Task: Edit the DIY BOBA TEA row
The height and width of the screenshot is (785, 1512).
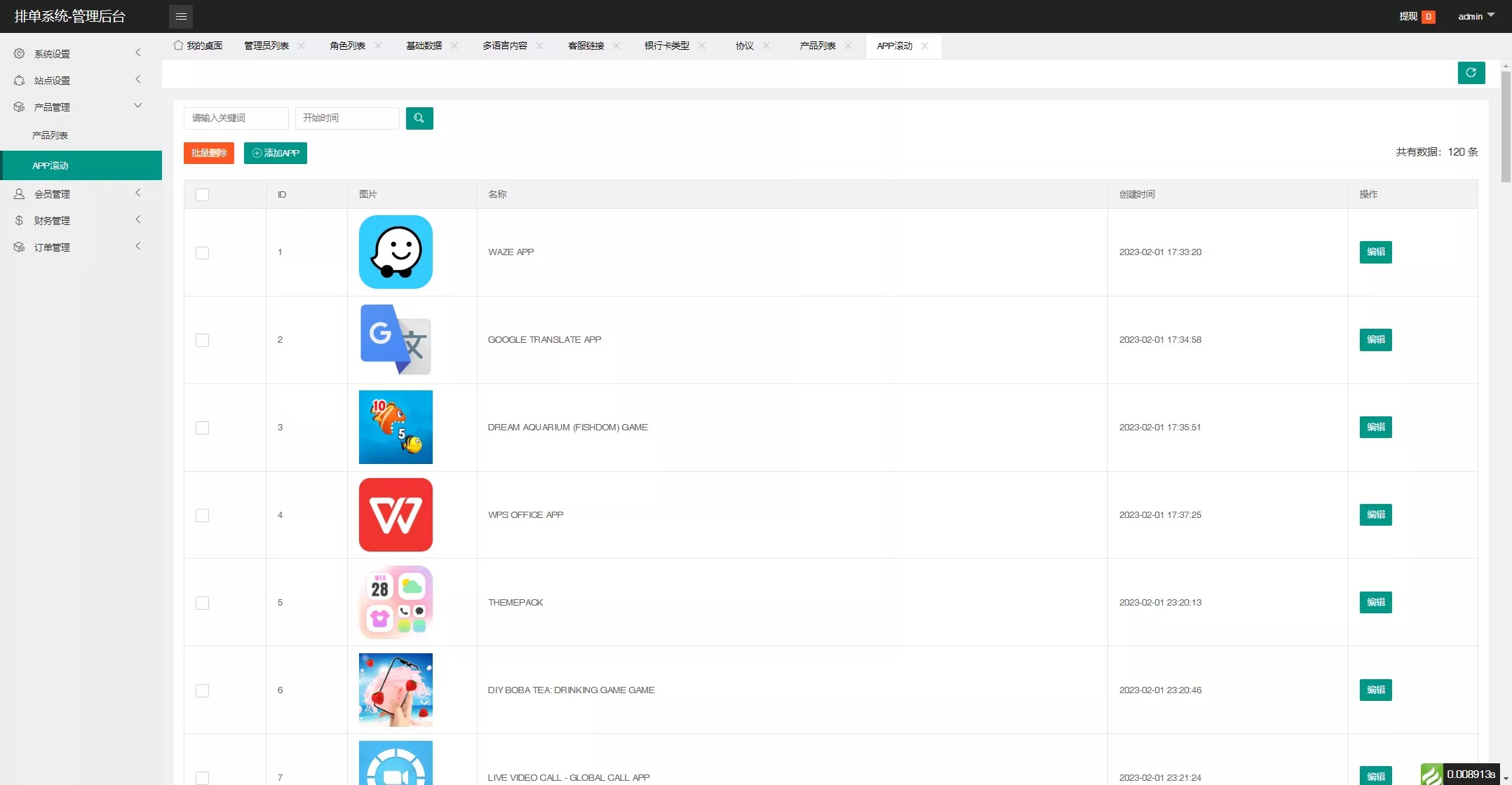Action: tap(1376, 690)
